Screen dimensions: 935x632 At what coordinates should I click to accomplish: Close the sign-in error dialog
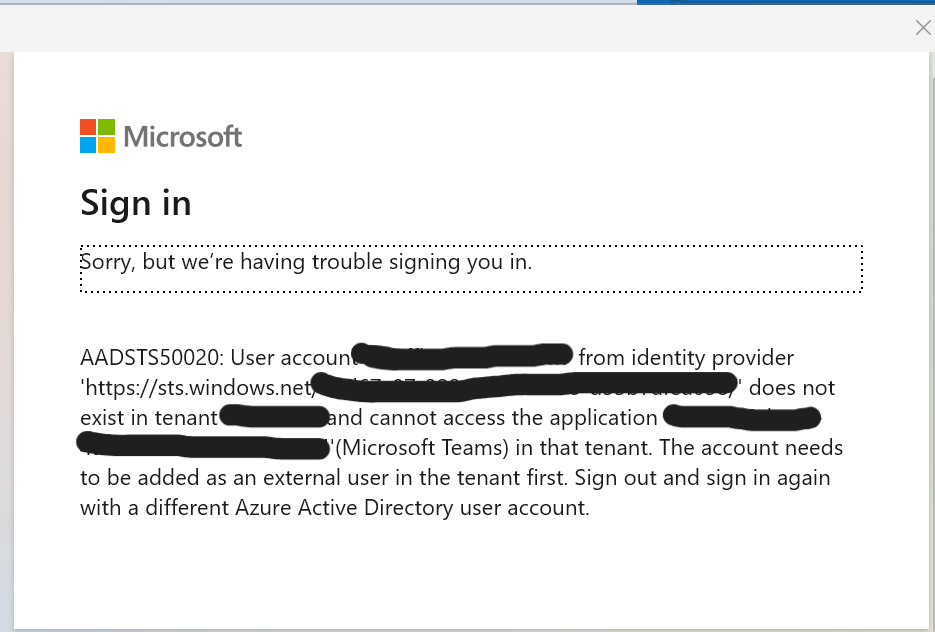click(923, 28)
